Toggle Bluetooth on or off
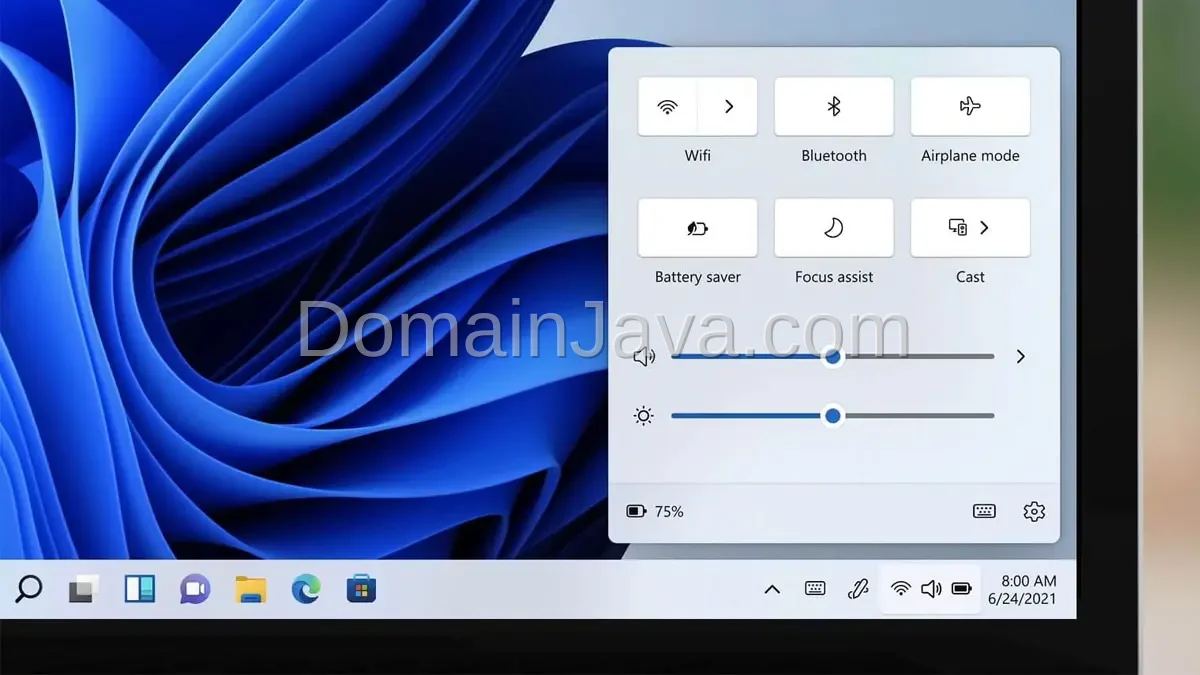This screenshot has width=1200, height=675. (x=834, y=106)
